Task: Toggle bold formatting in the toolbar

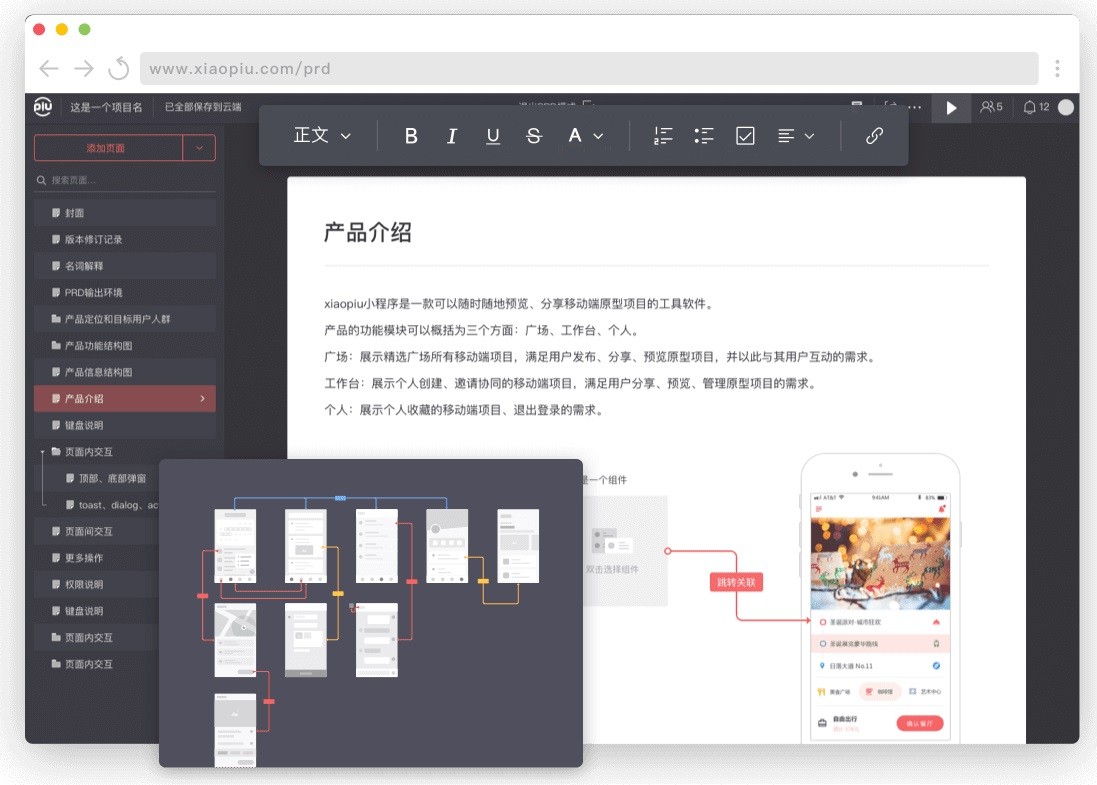Action: tap(410, 136)
